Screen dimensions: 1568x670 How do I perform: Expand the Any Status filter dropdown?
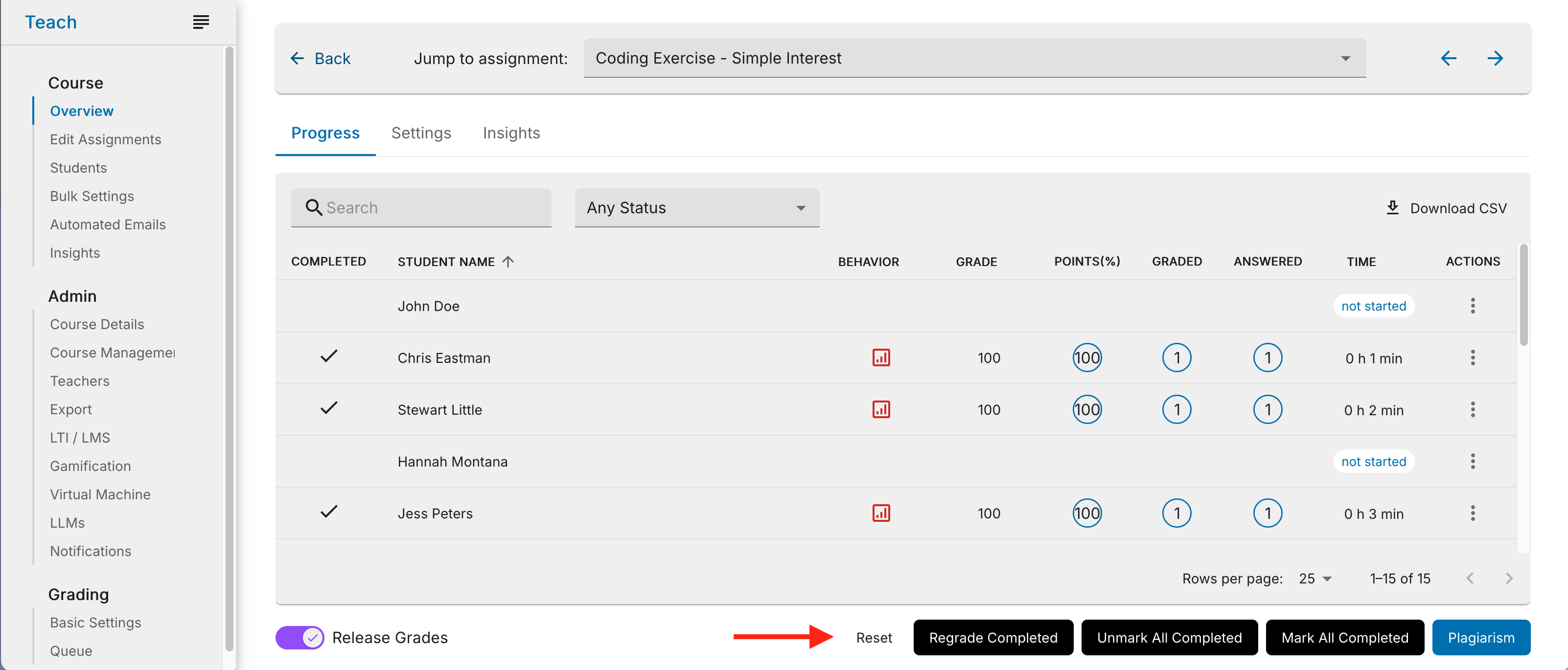tap(696, 208)
